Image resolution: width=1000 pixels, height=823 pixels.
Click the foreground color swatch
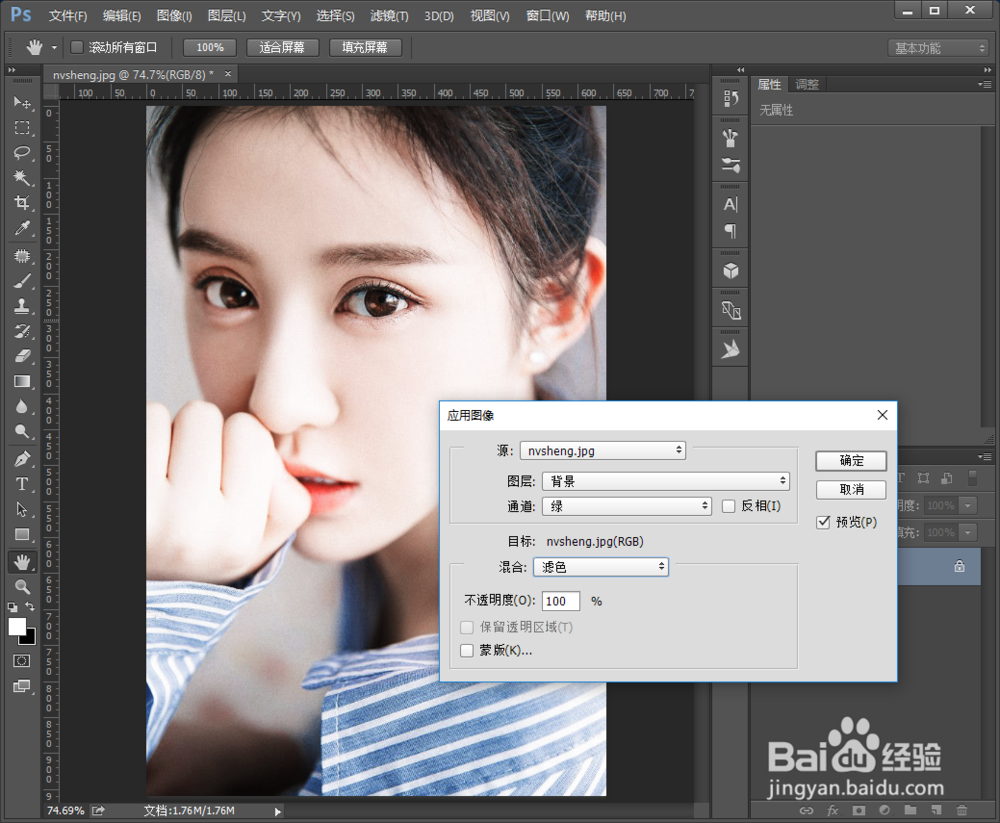point(17,627)
